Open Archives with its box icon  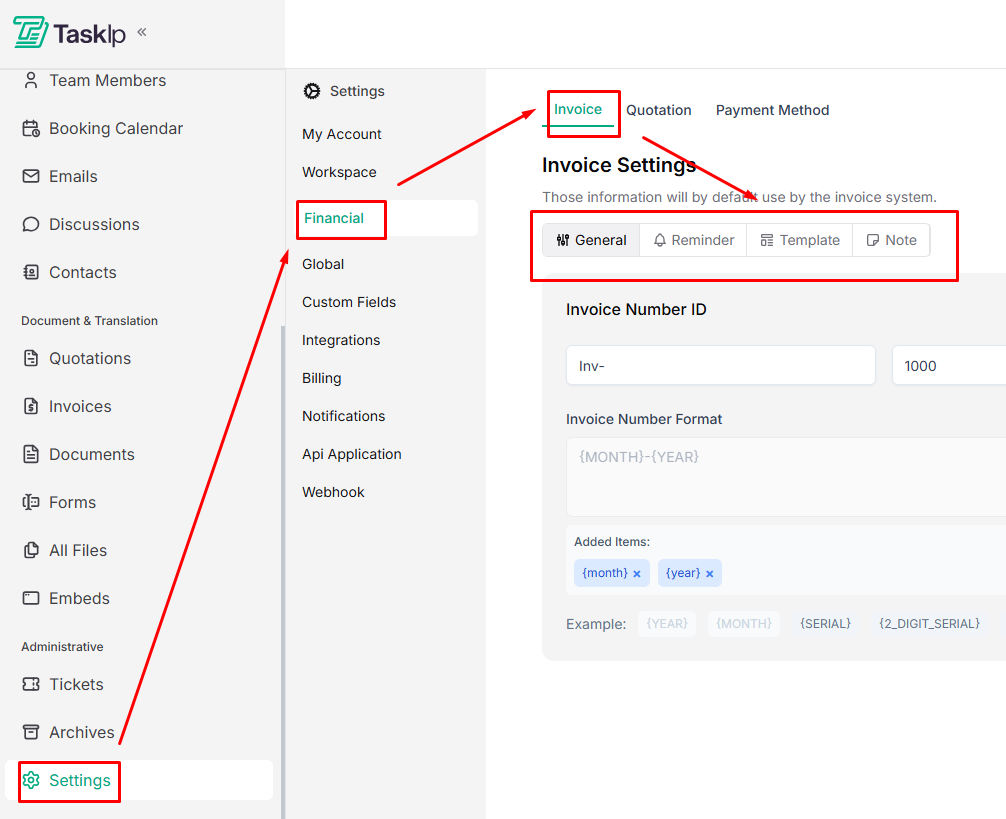tap(31, 732)
